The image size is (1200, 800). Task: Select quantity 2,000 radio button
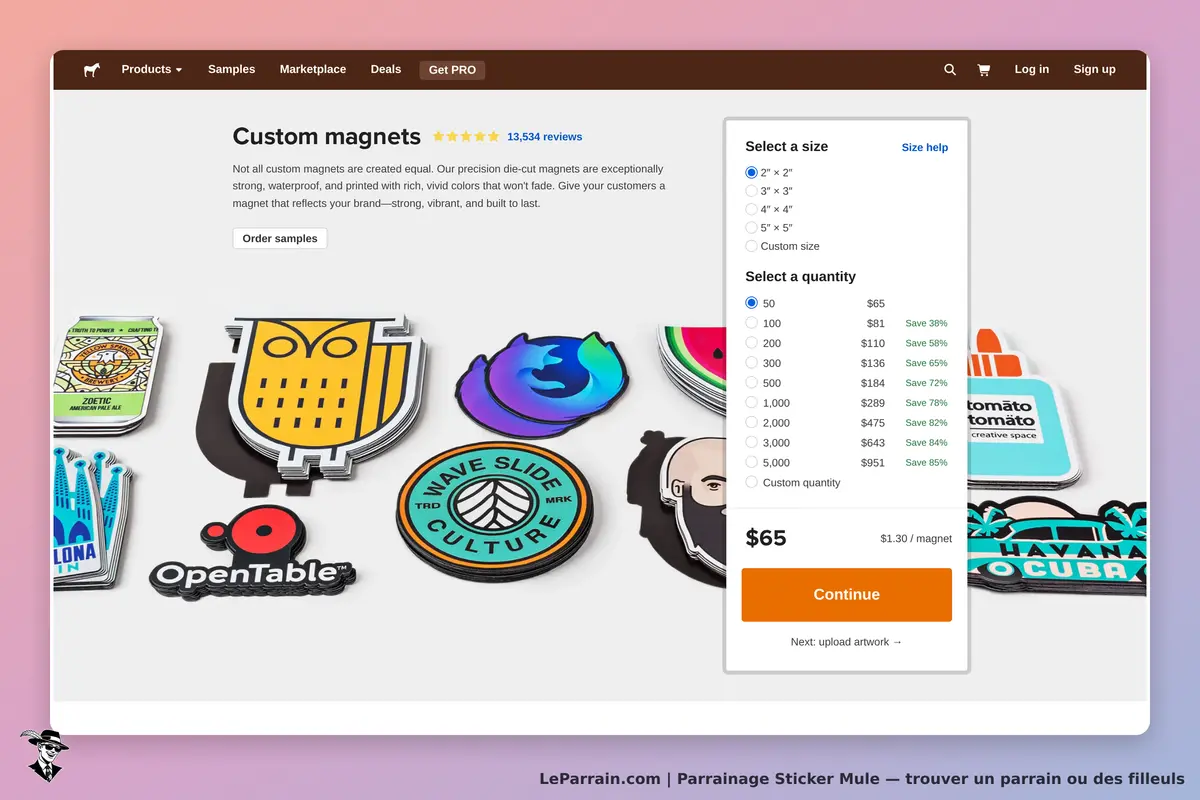point(752,423)
